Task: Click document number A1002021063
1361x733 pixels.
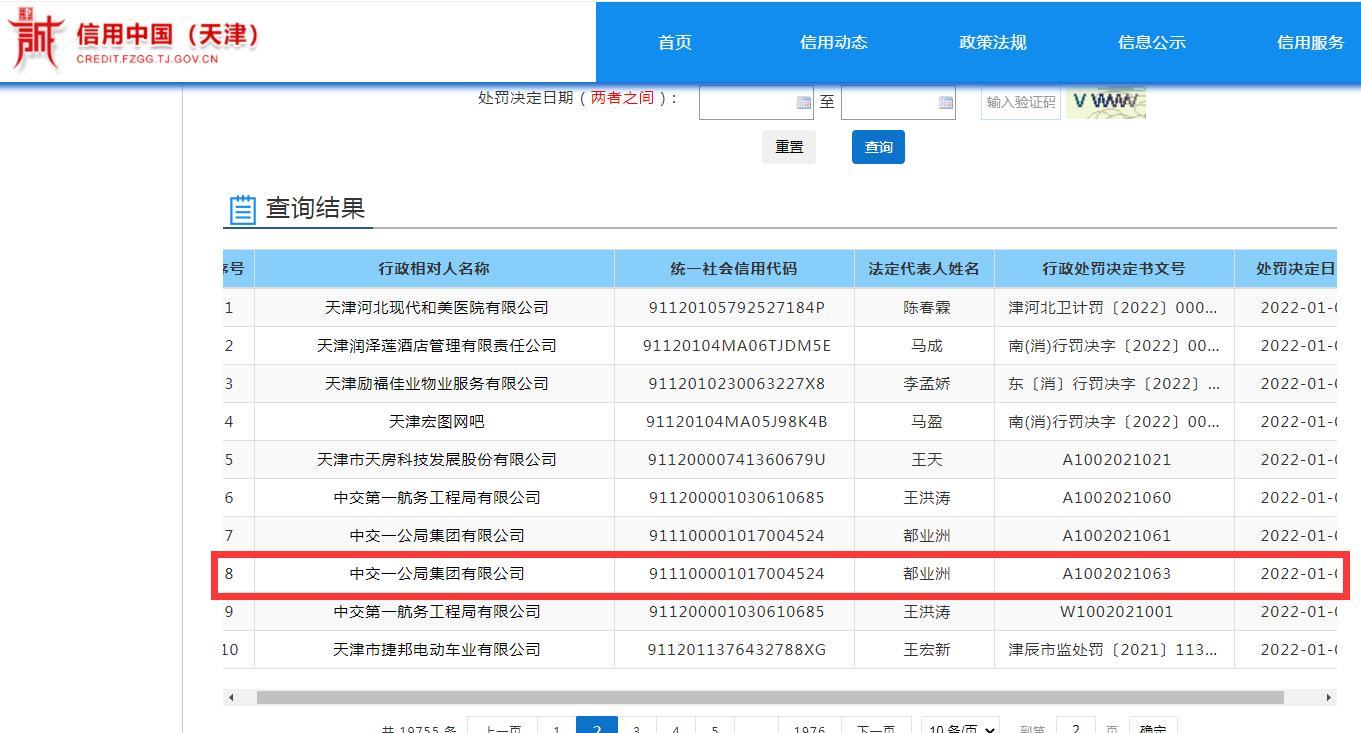Action: click(1116, 574)
